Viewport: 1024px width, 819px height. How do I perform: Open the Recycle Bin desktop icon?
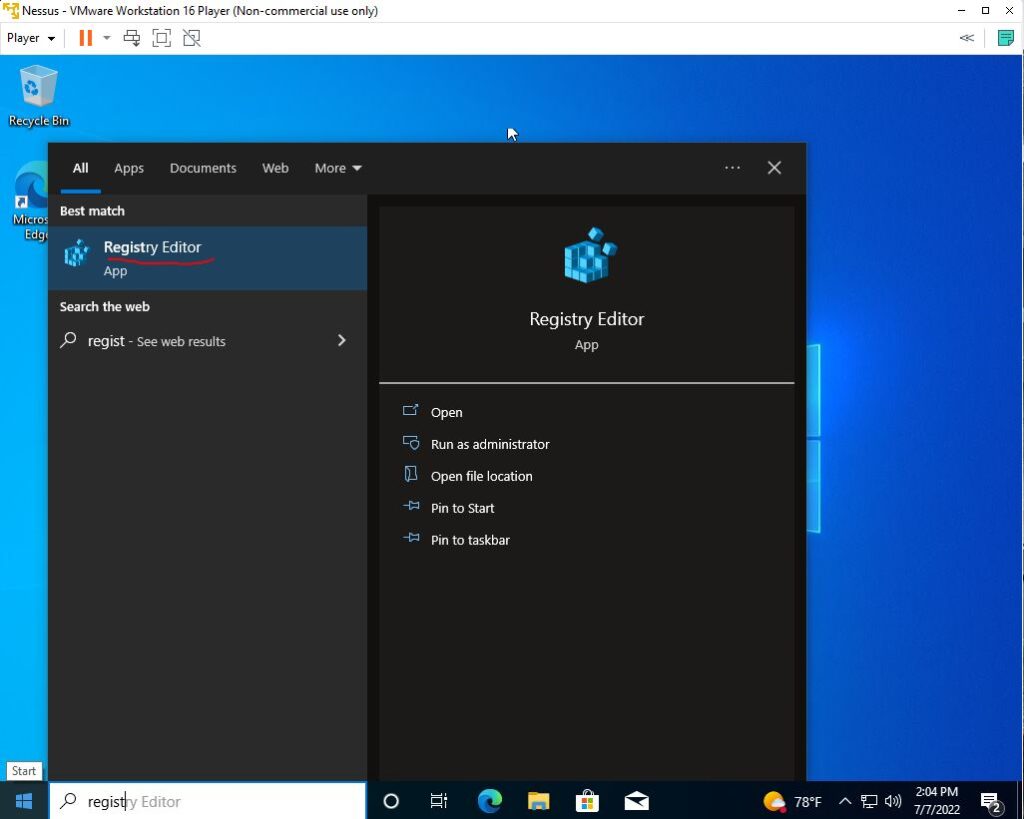click(39, 96)
